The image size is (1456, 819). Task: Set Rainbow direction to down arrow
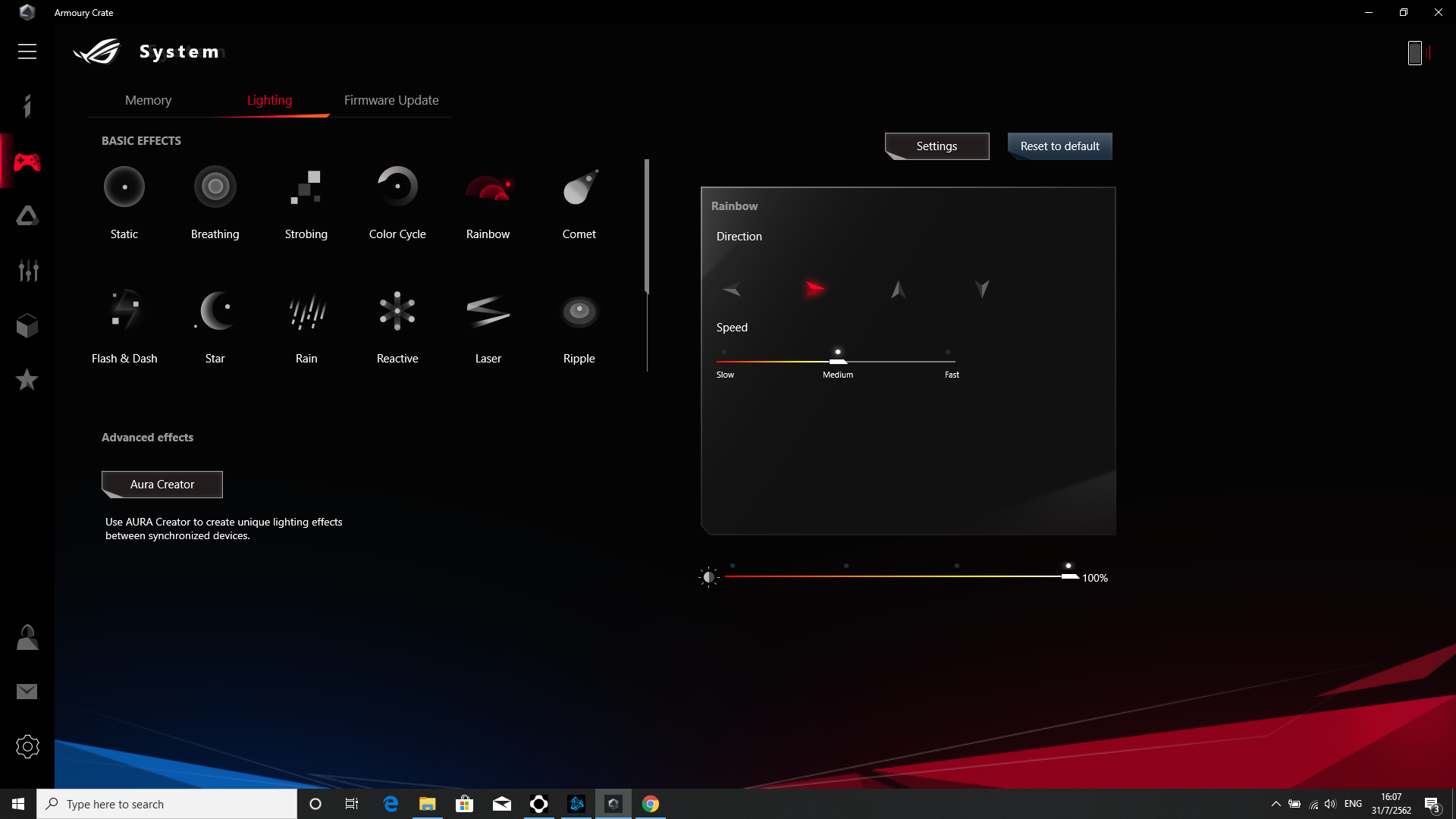point(982,289)
